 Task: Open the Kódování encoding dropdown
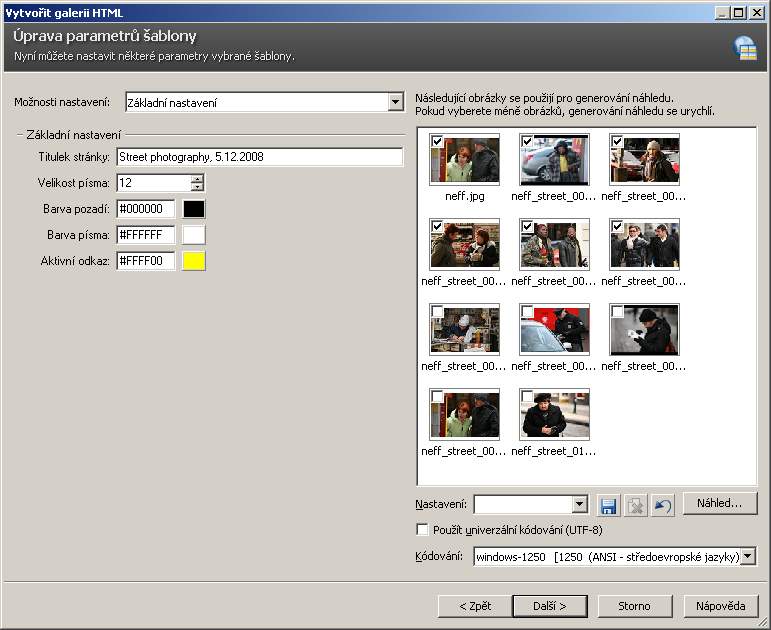(x=748, y=556)
